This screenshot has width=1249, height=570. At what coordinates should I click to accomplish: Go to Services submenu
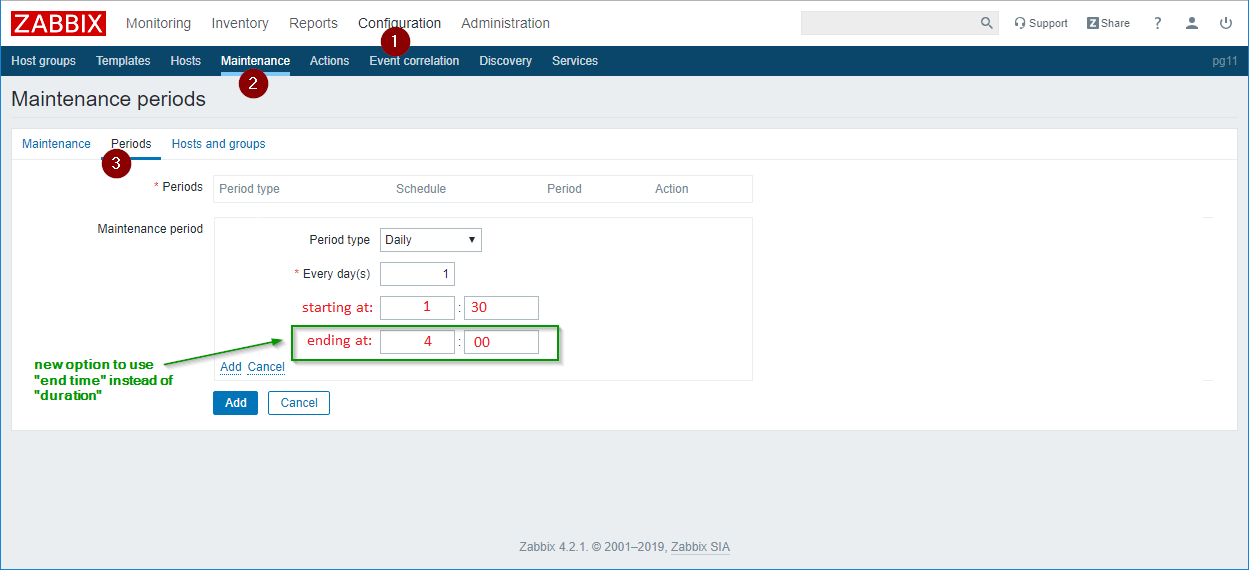[575, 61]
